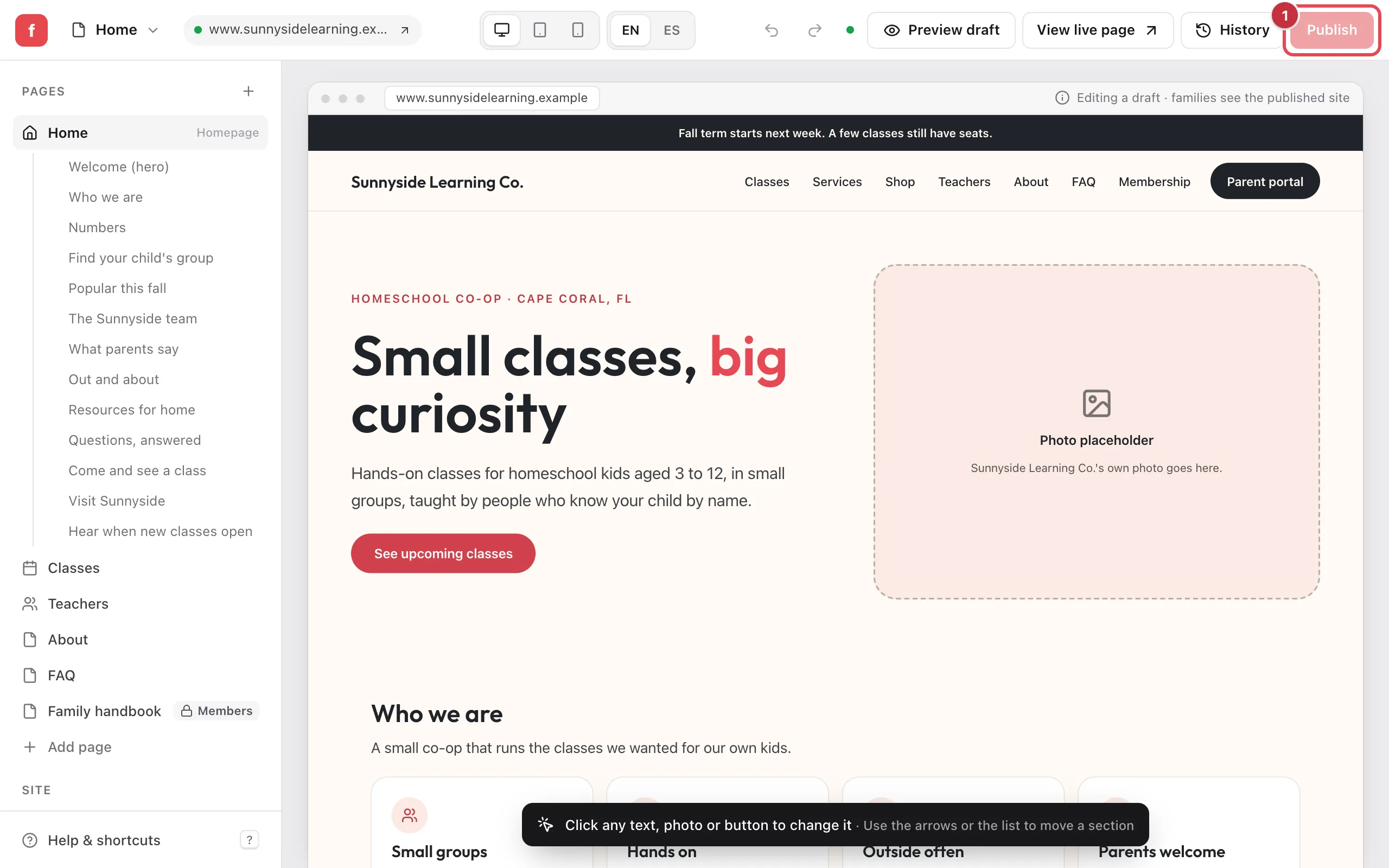Open the sunnysidelearning site URL link
This screenshot has height=868, width=1389.
click(x=302, y=30)
